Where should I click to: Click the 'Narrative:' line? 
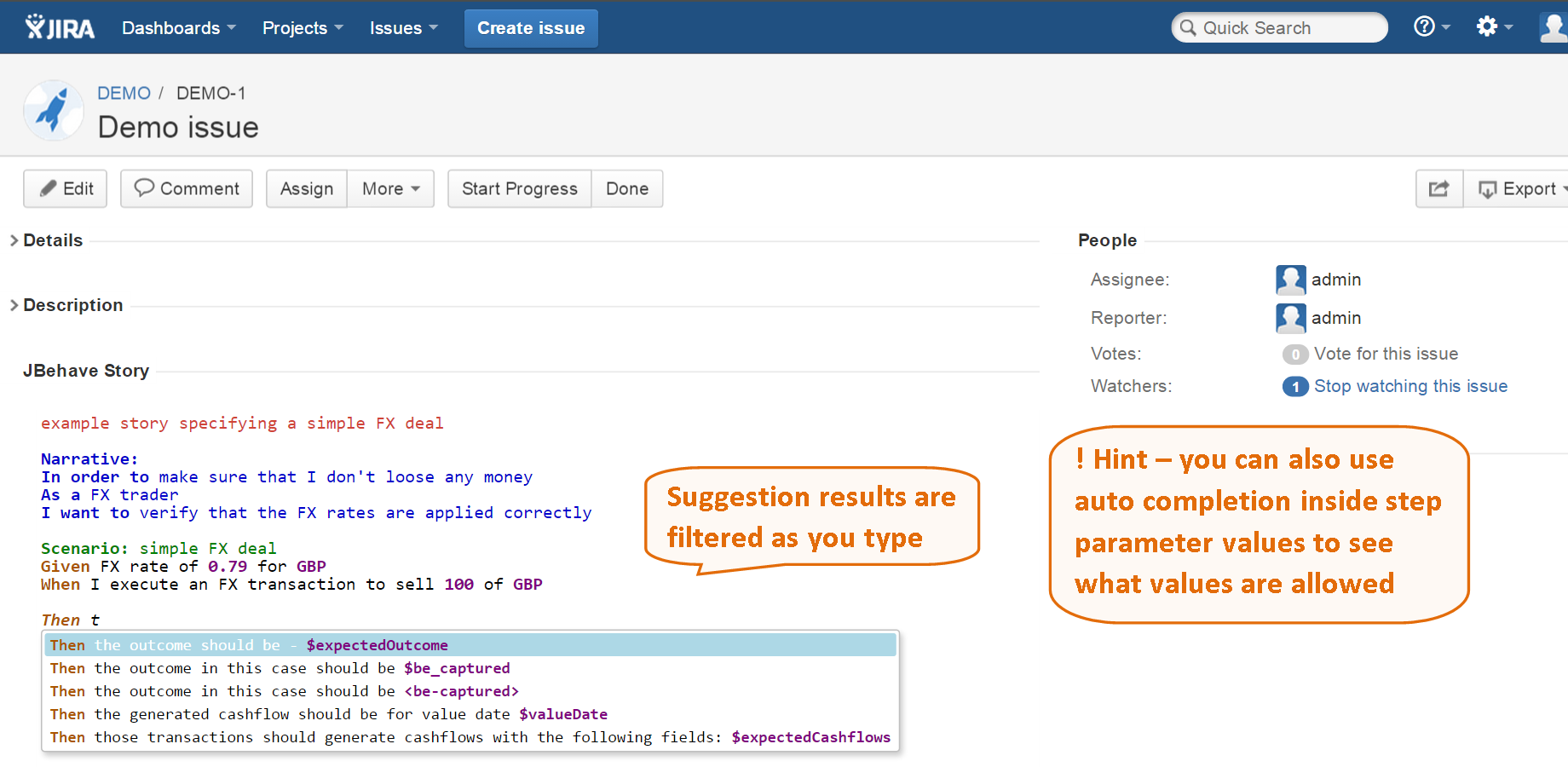click(89, 458)
